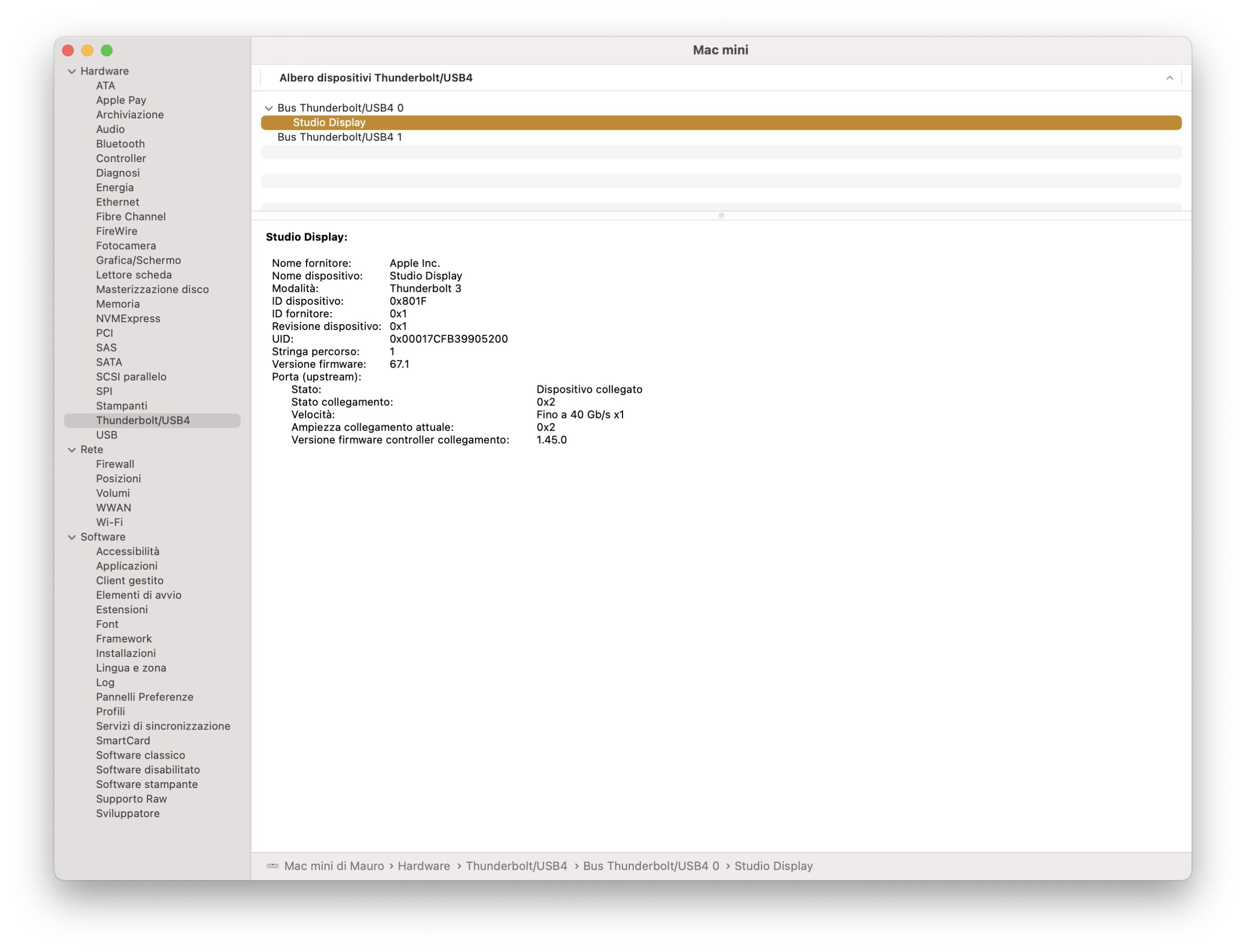The width and height of the screenshot is (1246, 952).
Task: Open the USB sidebar item
Action: [x=107, y=435]
